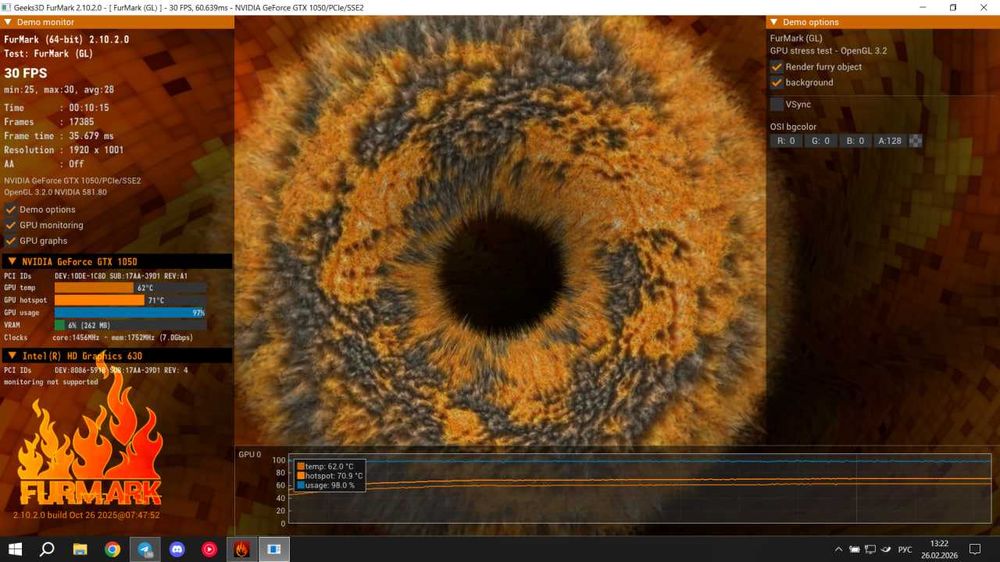The height and width of the screenshot is (562, 1000).
Task: Click the 30 FPS readout
Action: tap(26, 73)
